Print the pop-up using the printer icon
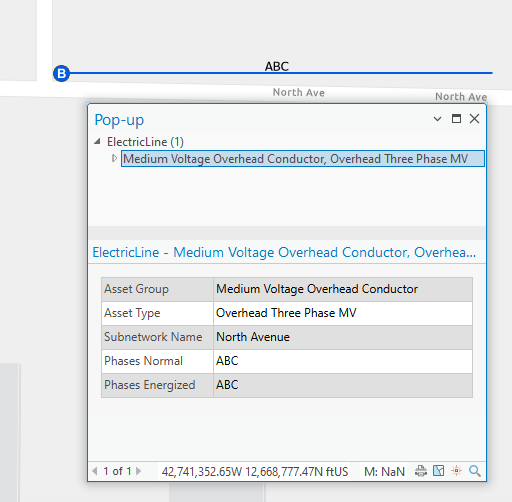Image resolution: width=512 pixels, height=502 pixels. (x=421, y=471)
